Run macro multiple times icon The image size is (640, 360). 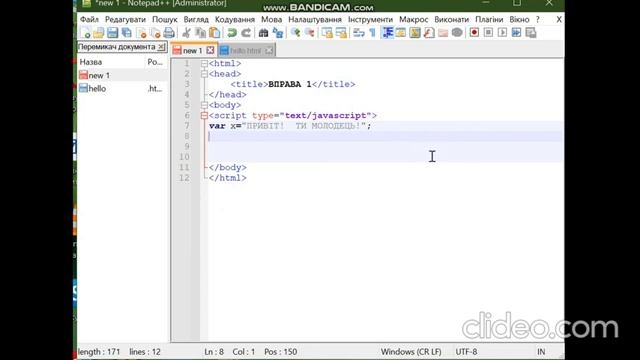coord(516,33)
